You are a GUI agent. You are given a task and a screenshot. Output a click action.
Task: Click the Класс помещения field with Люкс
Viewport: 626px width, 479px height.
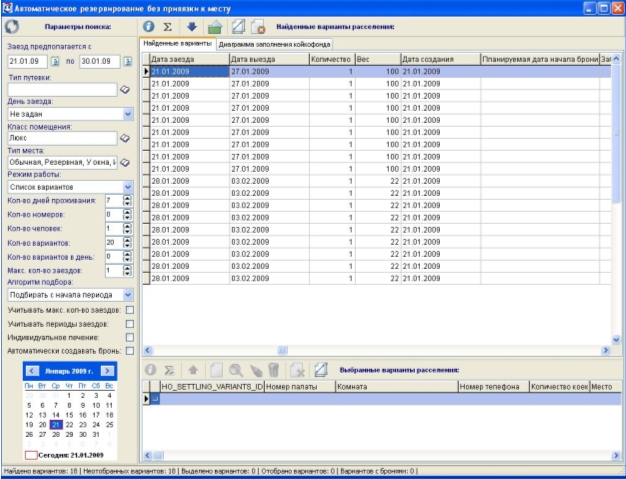[62, 138]
